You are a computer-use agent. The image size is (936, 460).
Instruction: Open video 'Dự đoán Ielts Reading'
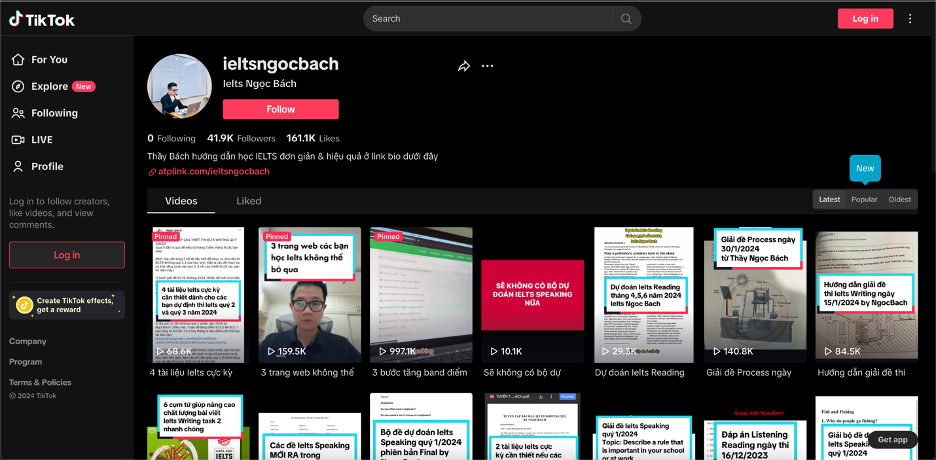(644, 295)
